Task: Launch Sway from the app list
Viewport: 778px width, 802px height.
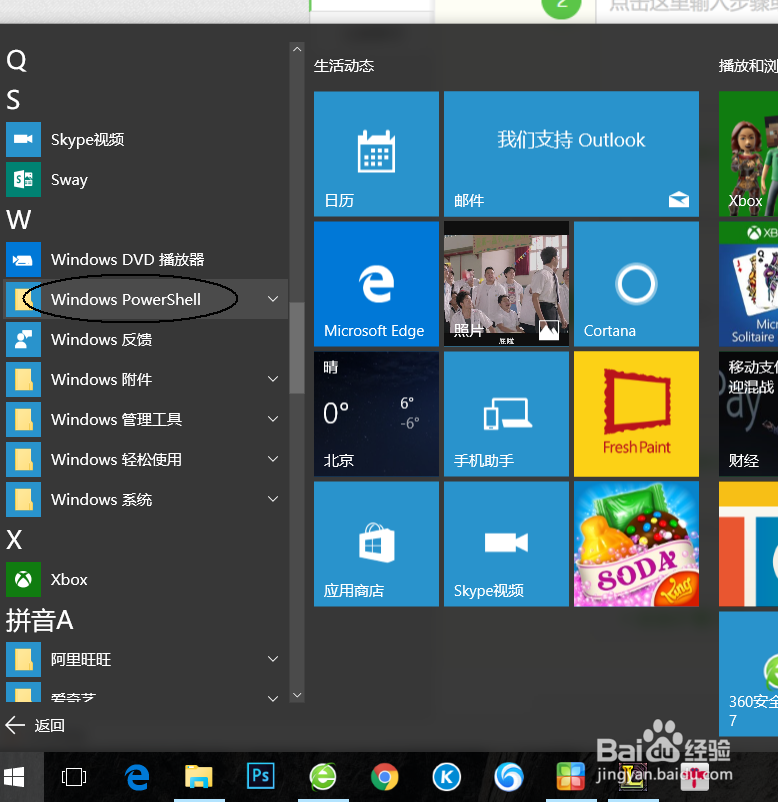Action: click(x=146, y=180)
